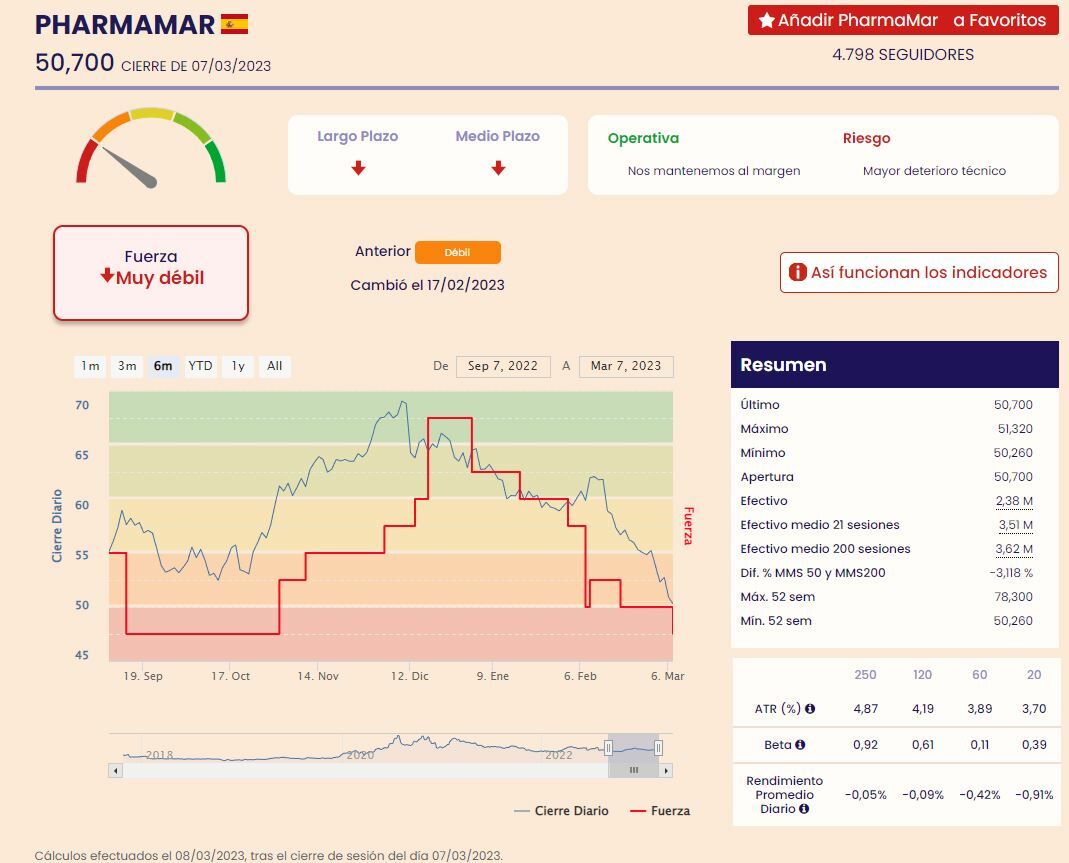This screenshot has width=1069, height=863.
Task: Click the Último value in Resumen
Action: pyautogui.click(x=1013, y=404)
